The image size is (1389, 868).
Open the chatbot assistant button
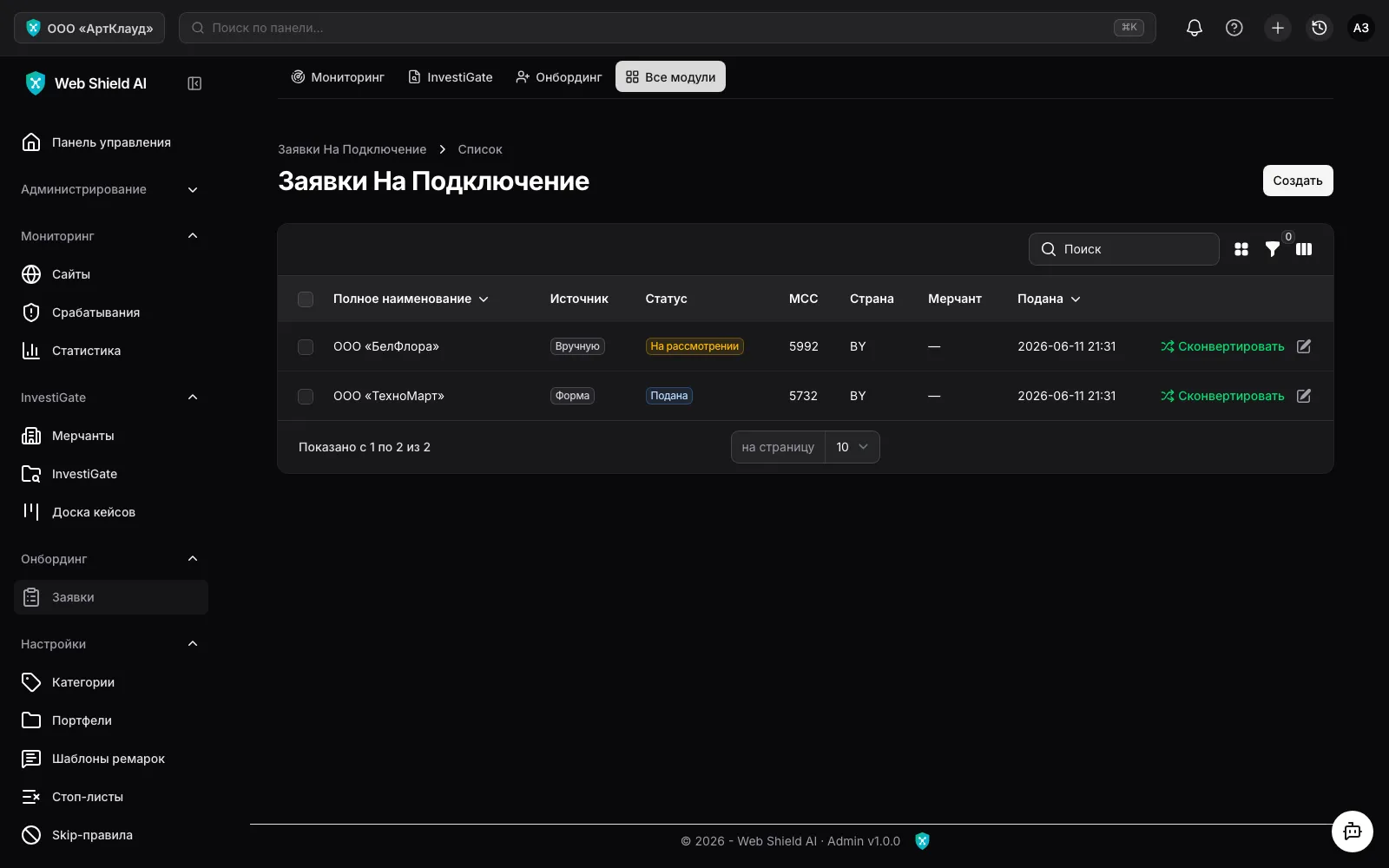[1353, 832]
